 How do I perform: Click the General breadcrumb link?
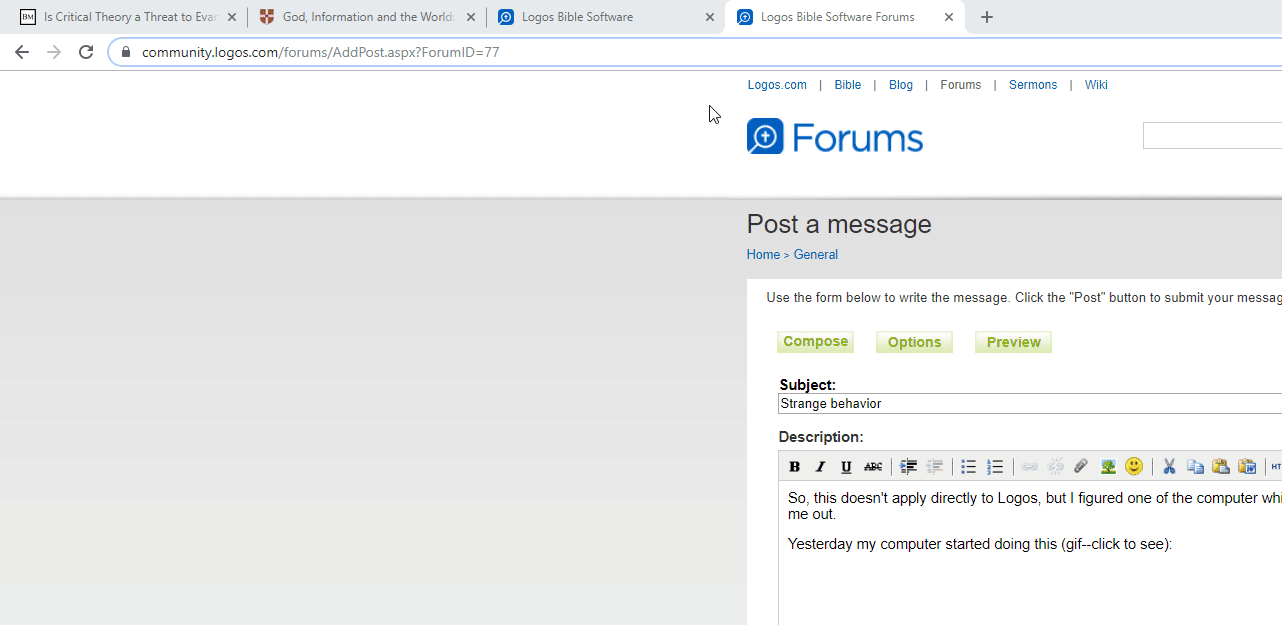tap(816, 255)
